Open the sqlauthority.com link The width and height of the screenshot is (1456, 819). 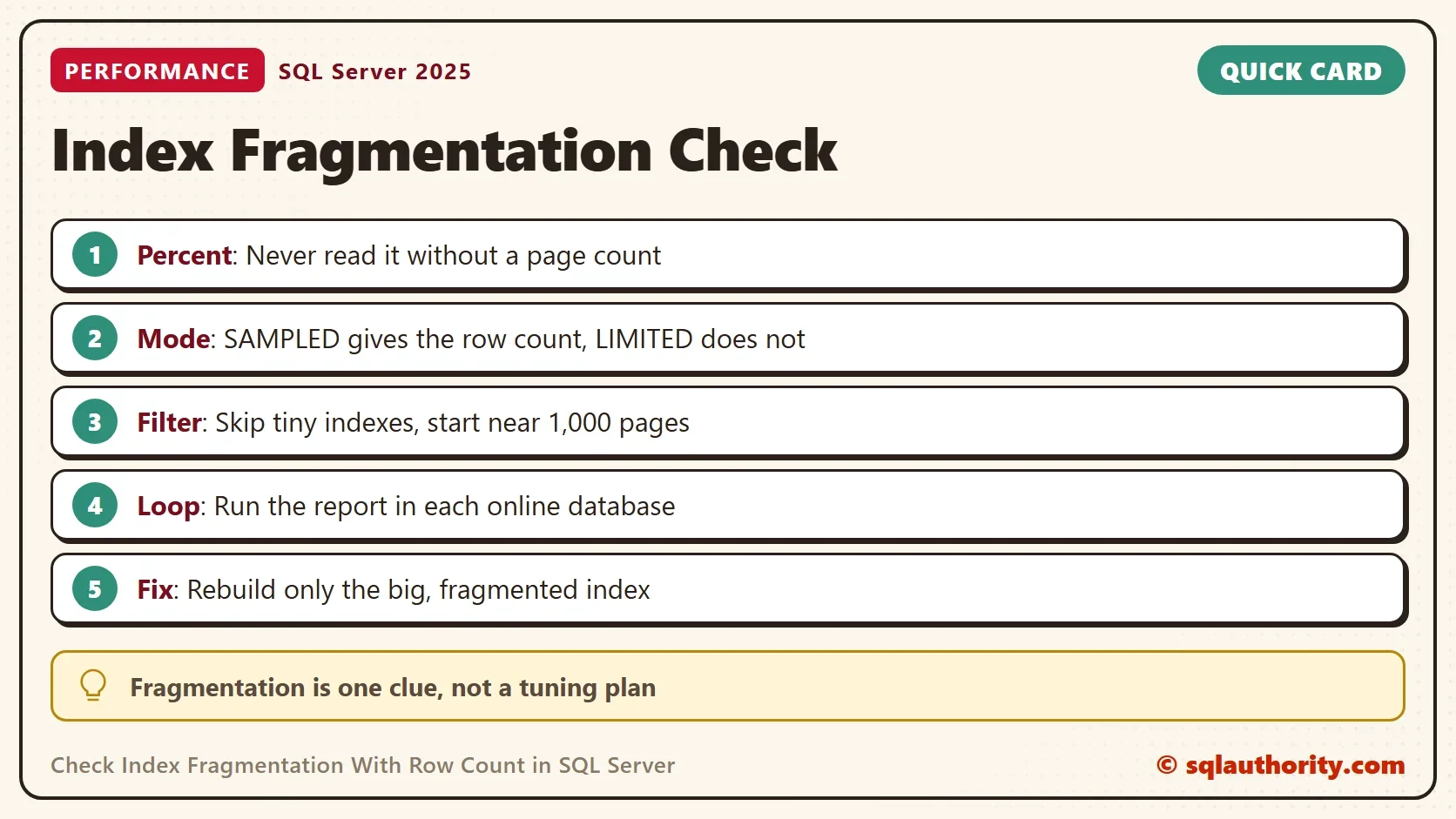pyautogui.click(x=1281, y=765)
